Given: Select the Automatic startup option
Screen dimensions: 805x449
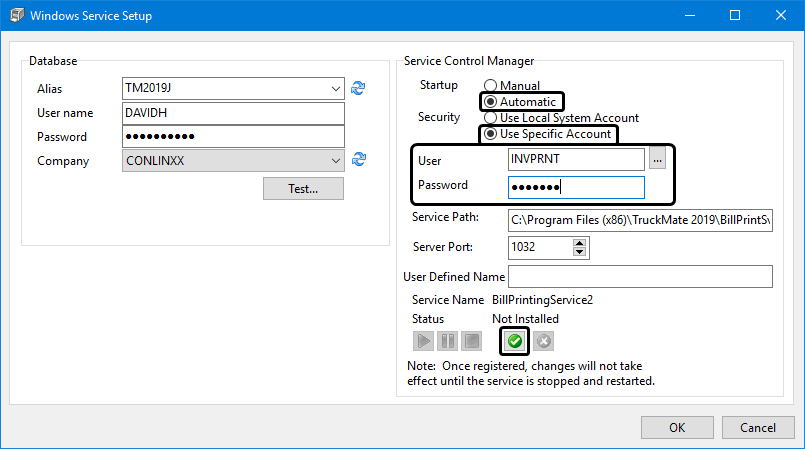Looking at the screenshot, I should 490,102.
